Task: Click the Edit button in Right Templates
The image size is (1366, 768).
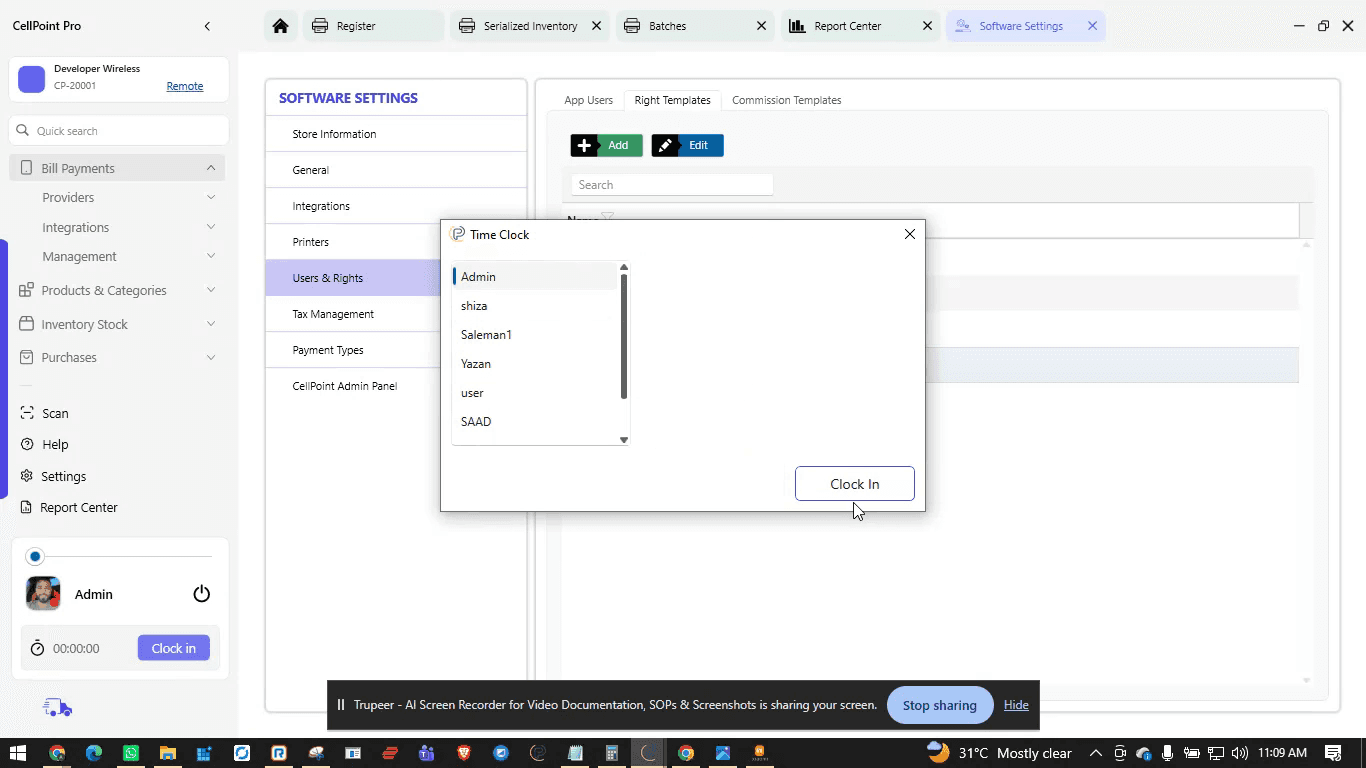Action: (x=688, y=145)
